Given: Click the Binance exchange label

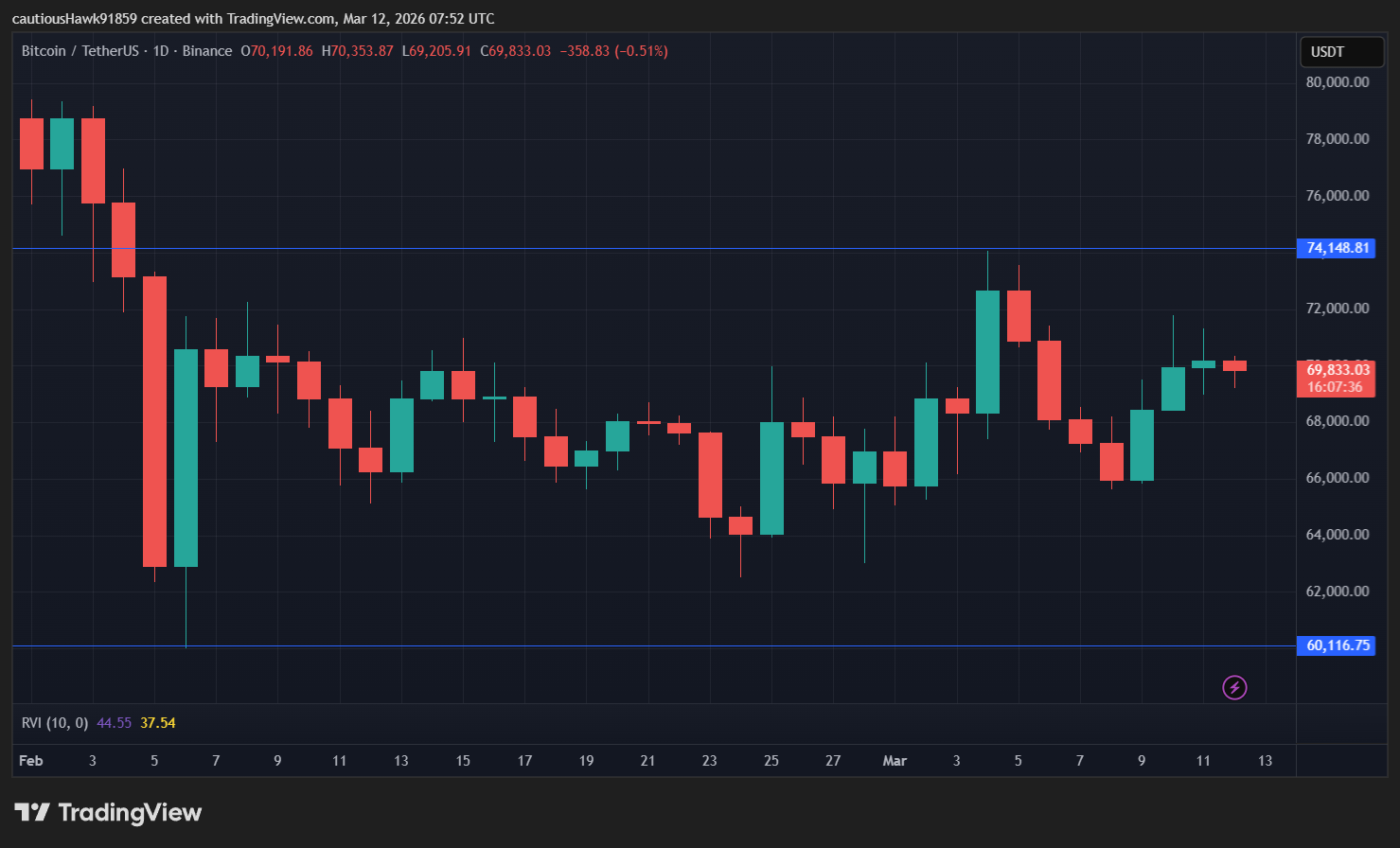Looking at the screenshot, I should pyautogui.click(x=207, y=51).
